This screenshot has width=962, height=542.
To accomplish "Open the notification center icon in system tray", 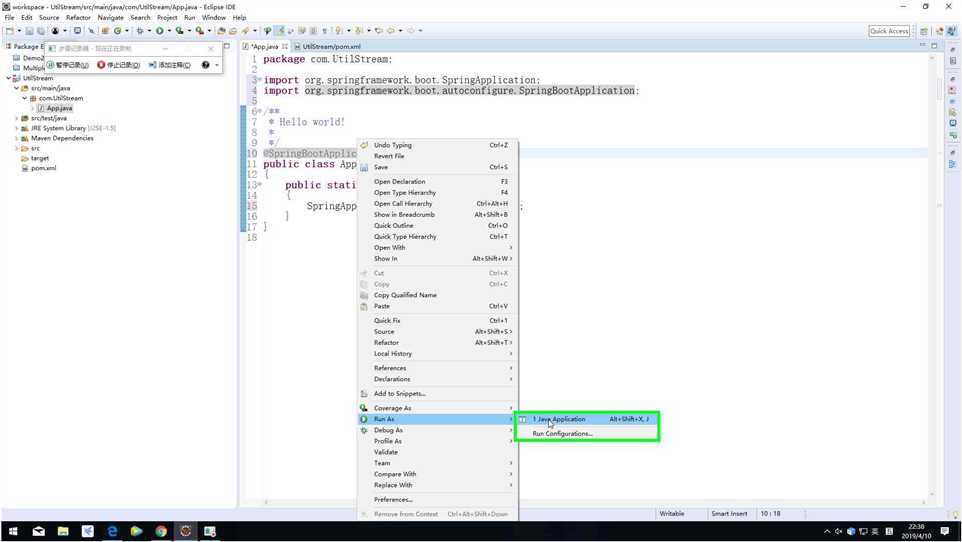I will [x=945, y=531].
